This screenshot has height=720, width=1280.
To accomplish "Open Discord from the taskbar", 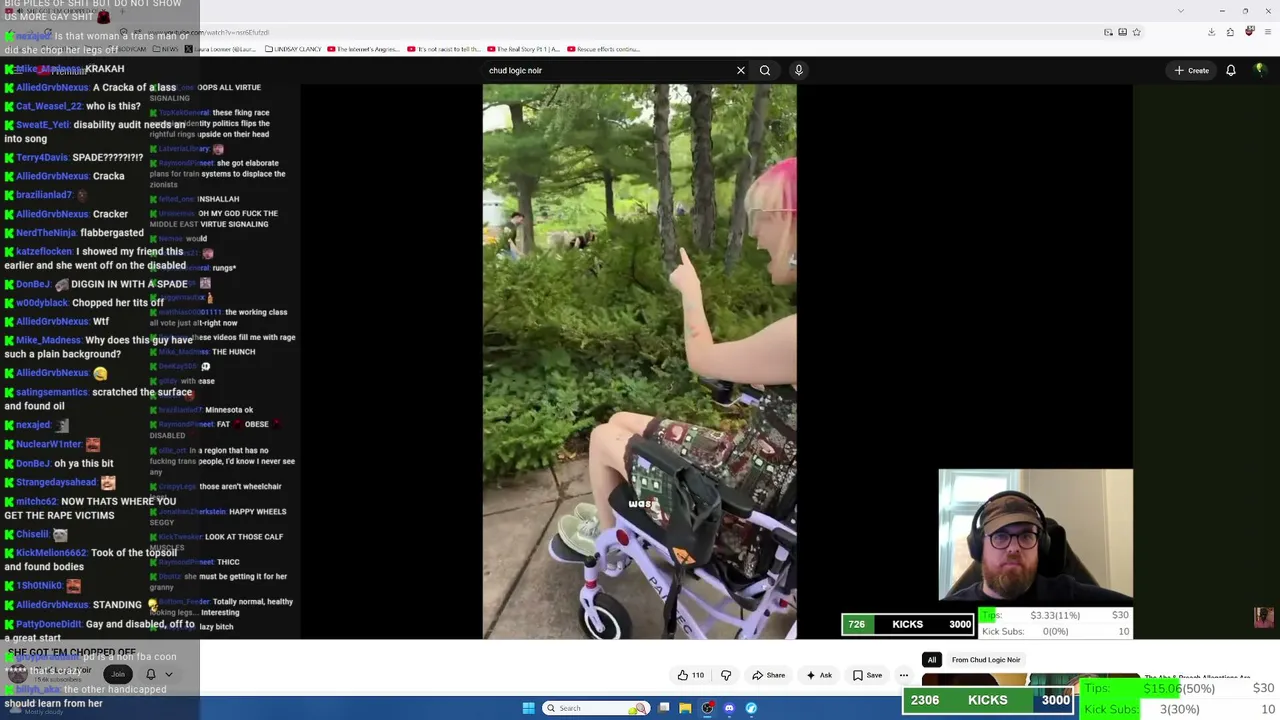I will (729, 708).
